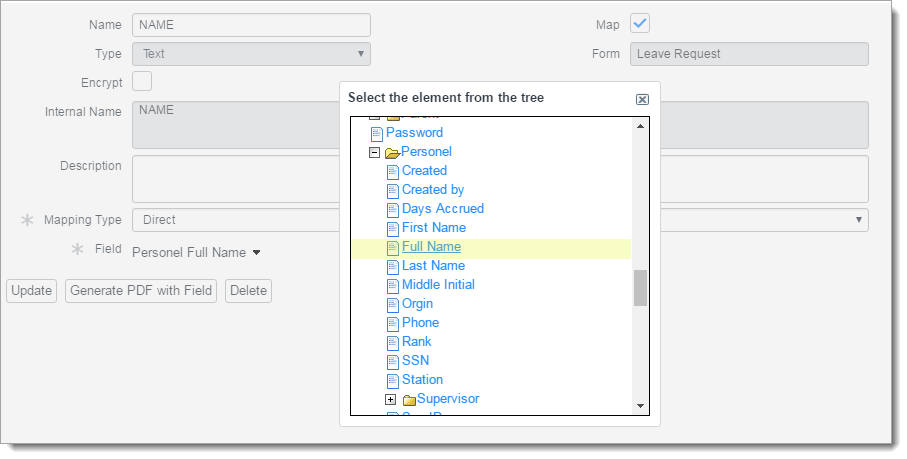Click the tree scrollbar down arrow
This screenshot has width=907, height=459.
pyautogui.click(x=640, y=406)
